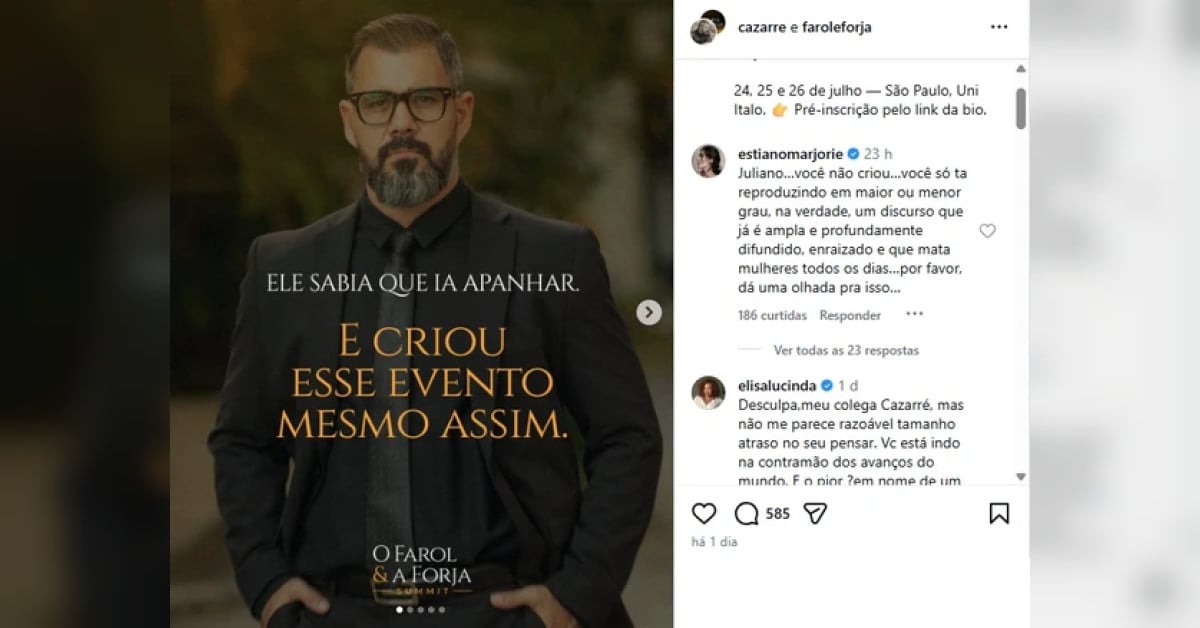Open comments via the speech bubble icon
1200x628 pixels.
tap(746, 513)
